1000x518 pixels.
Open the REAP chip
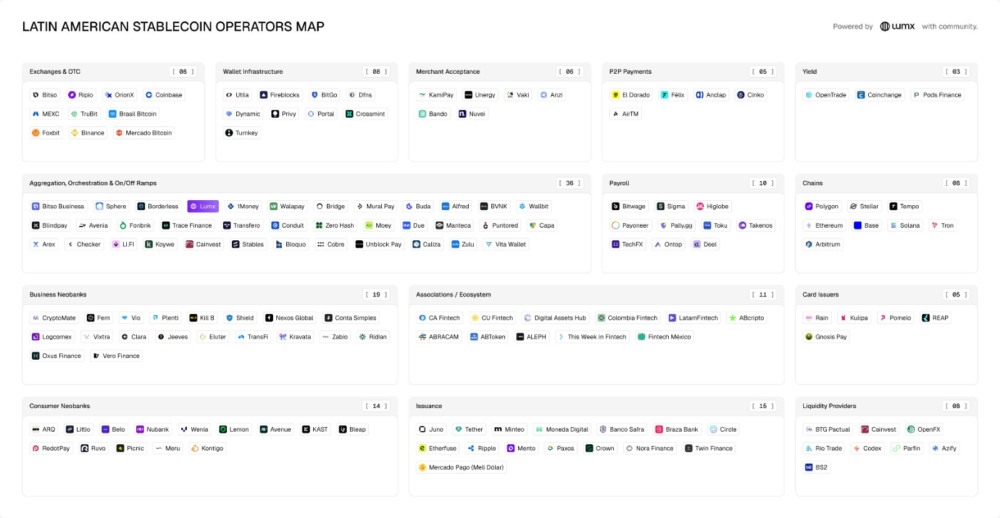[x=935, y=318]
